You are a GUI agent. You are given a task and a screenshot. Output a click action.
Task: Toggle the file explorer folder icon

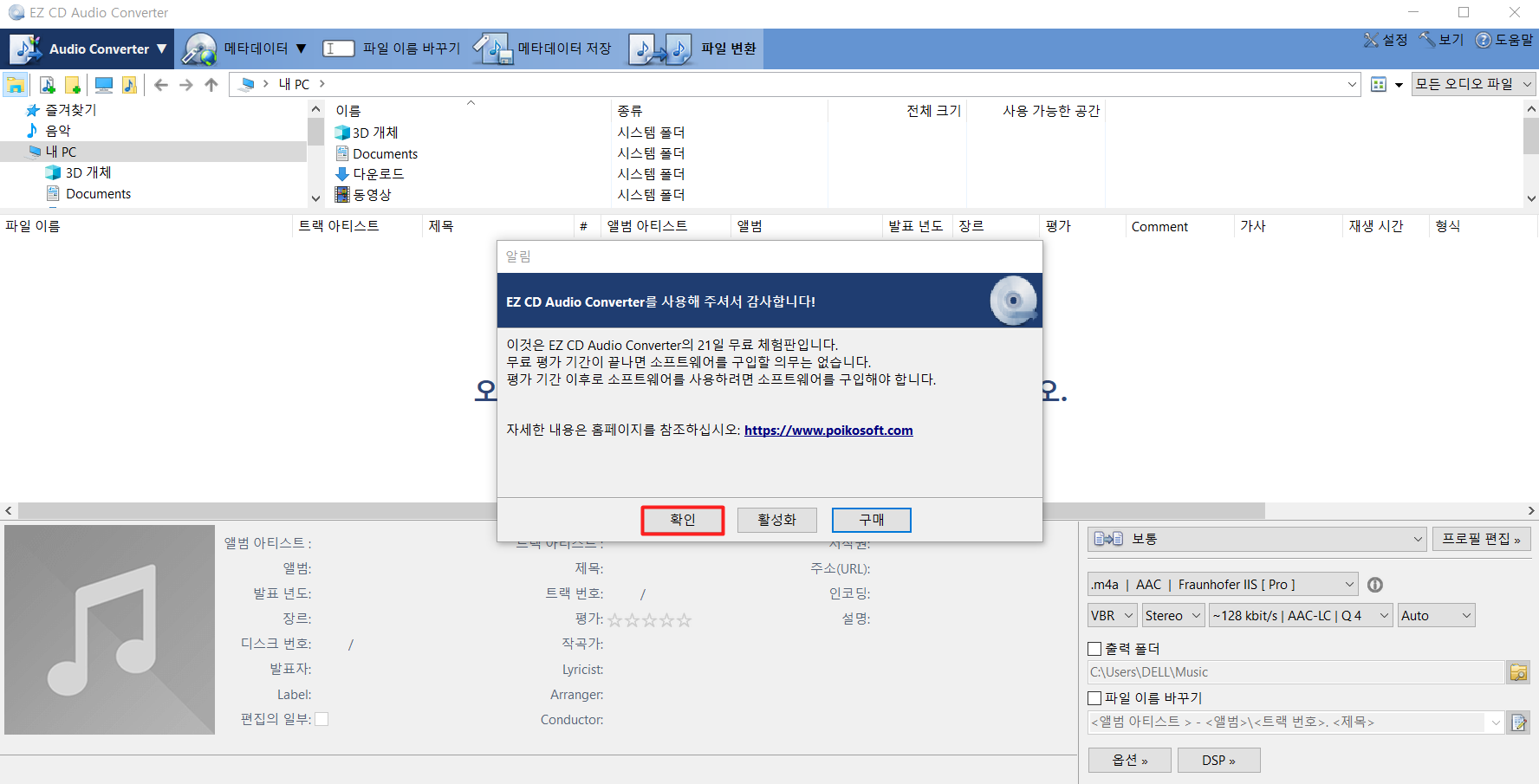pyautogui.click(x=16, y=84)
